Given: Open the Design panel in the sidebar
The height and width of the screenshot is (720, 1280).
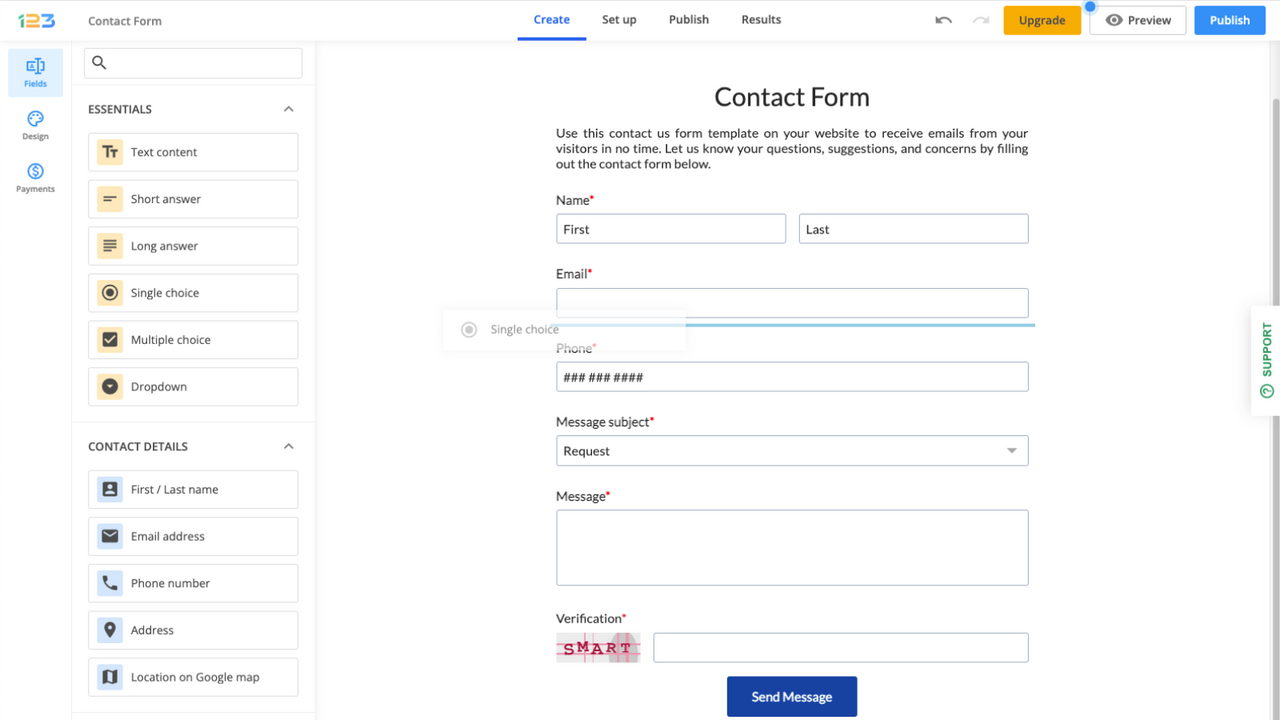Looking at the screenshot, I should click(35, 125).
